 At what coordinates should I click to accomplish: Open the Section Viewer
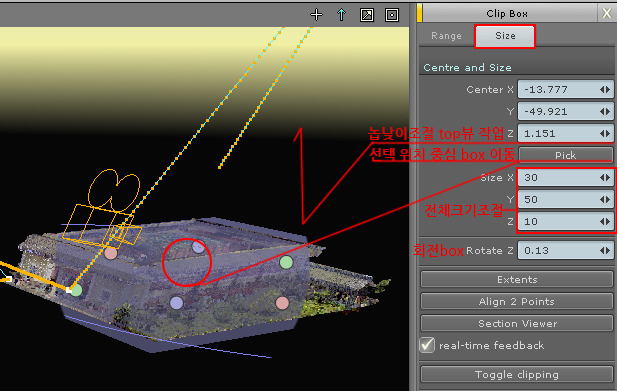[x=517, y=323]
